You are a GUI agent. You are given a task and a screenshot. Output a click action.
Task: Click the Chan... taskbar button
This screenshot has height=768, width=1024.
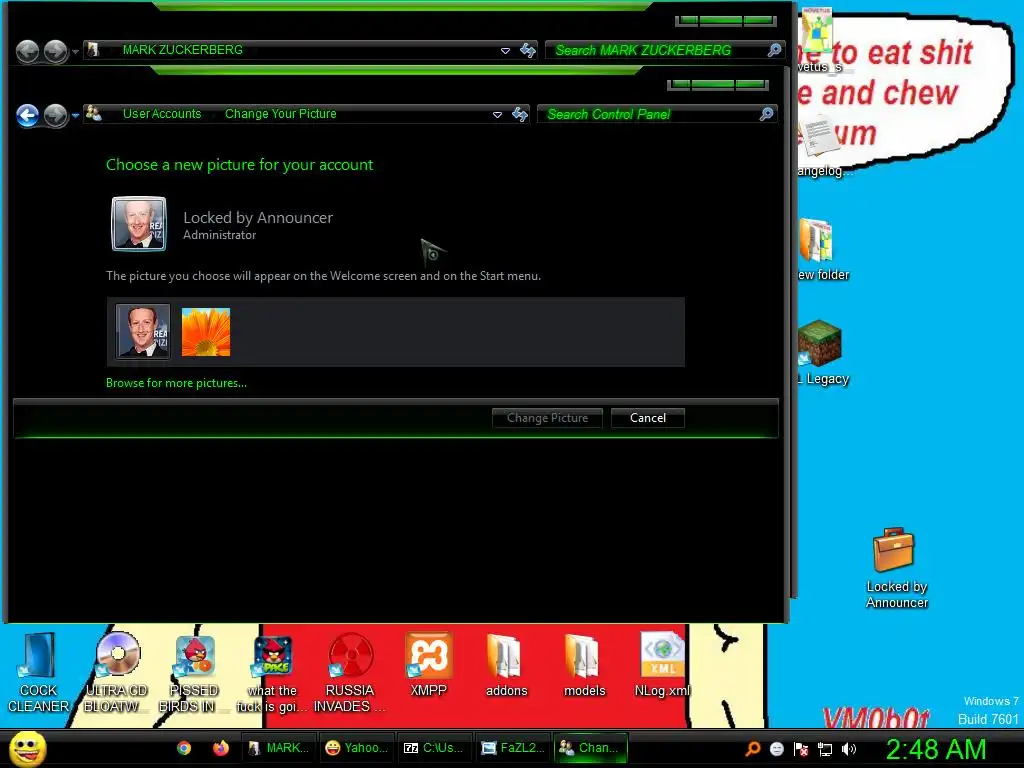click(x=590, y=748)
